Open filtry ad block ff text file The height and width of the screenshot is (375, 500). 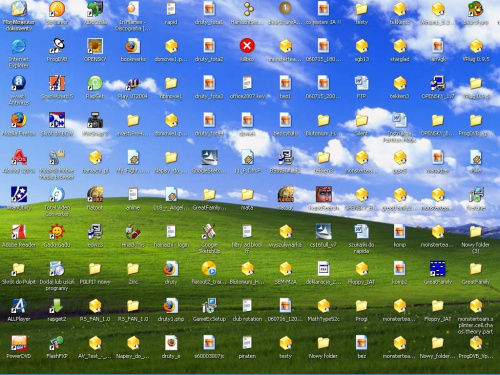pos(247,231)
